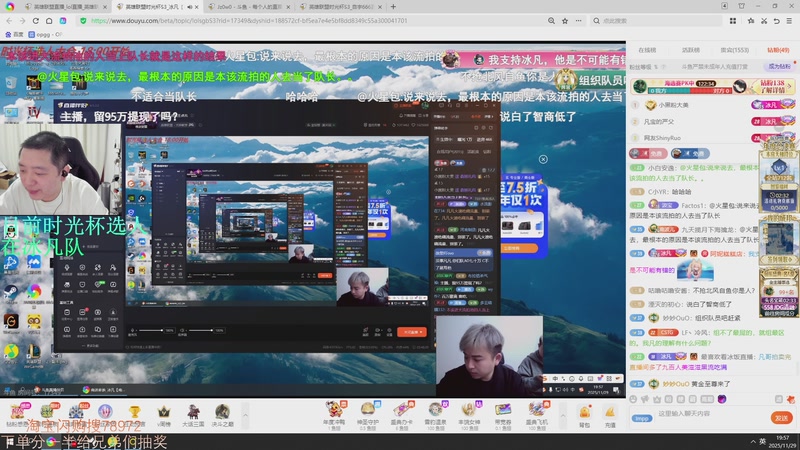Click the blue 免费 team badge
Viewport: 800px width, 450px height.
(690, 153)
